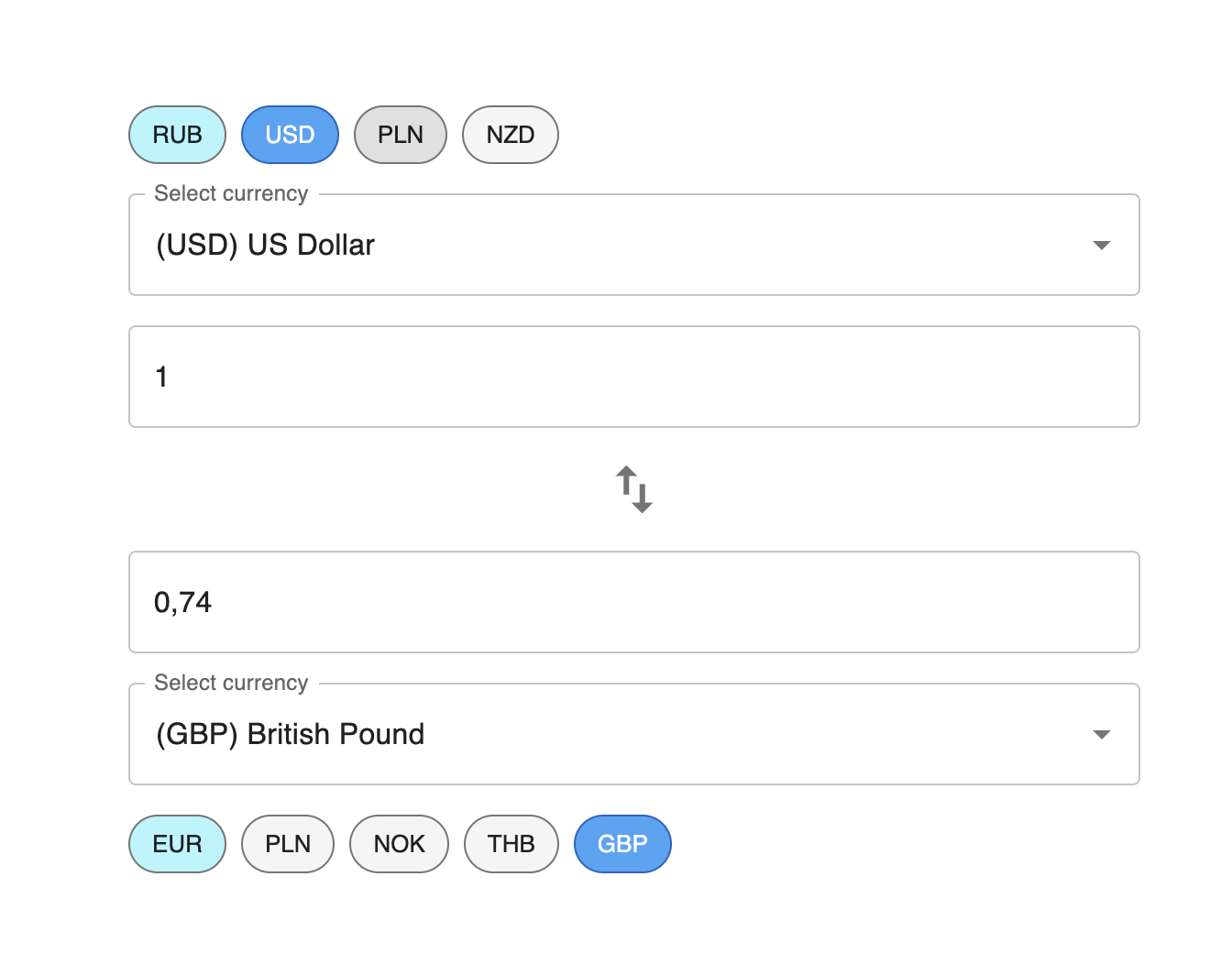Select the EUR target currency chip

point(177,844)
